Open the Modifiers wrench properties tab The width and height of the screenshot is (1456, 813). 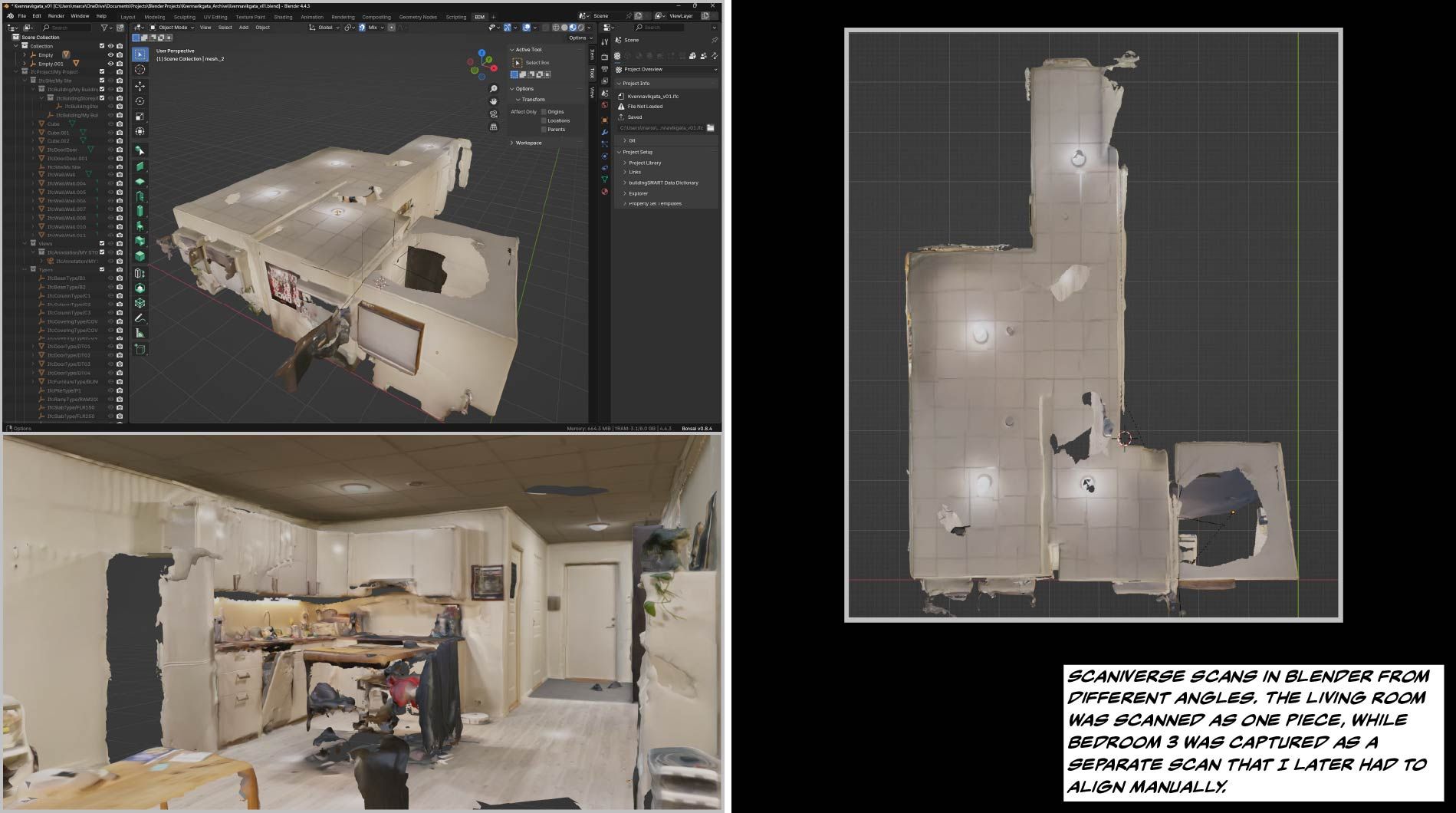point(605,132)
